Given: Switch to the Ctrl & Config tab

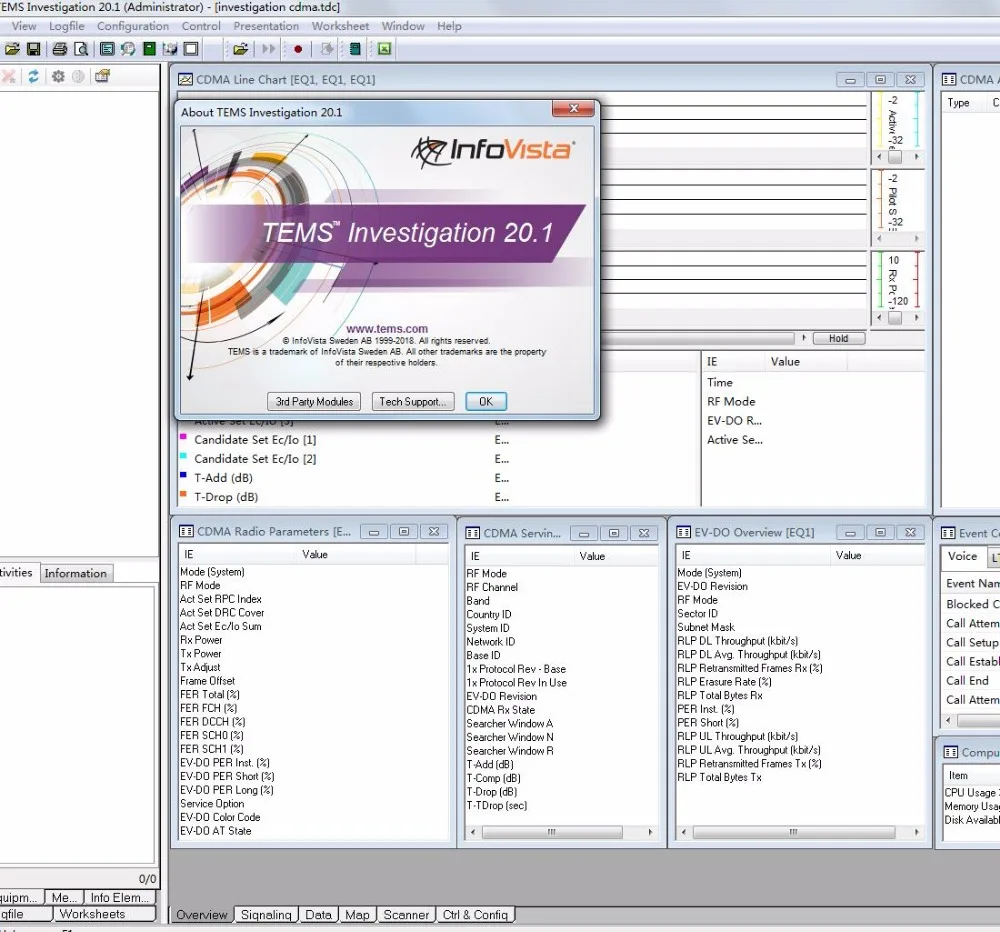Looking at the screenshot, I should click(x=475, y=915).
